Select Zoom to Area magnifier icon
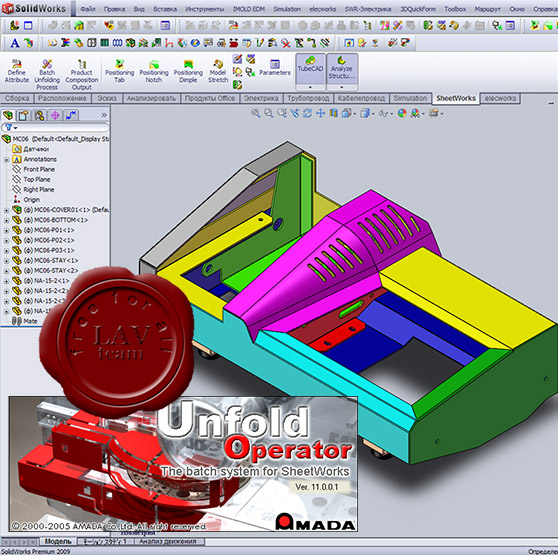 point(269,113)
